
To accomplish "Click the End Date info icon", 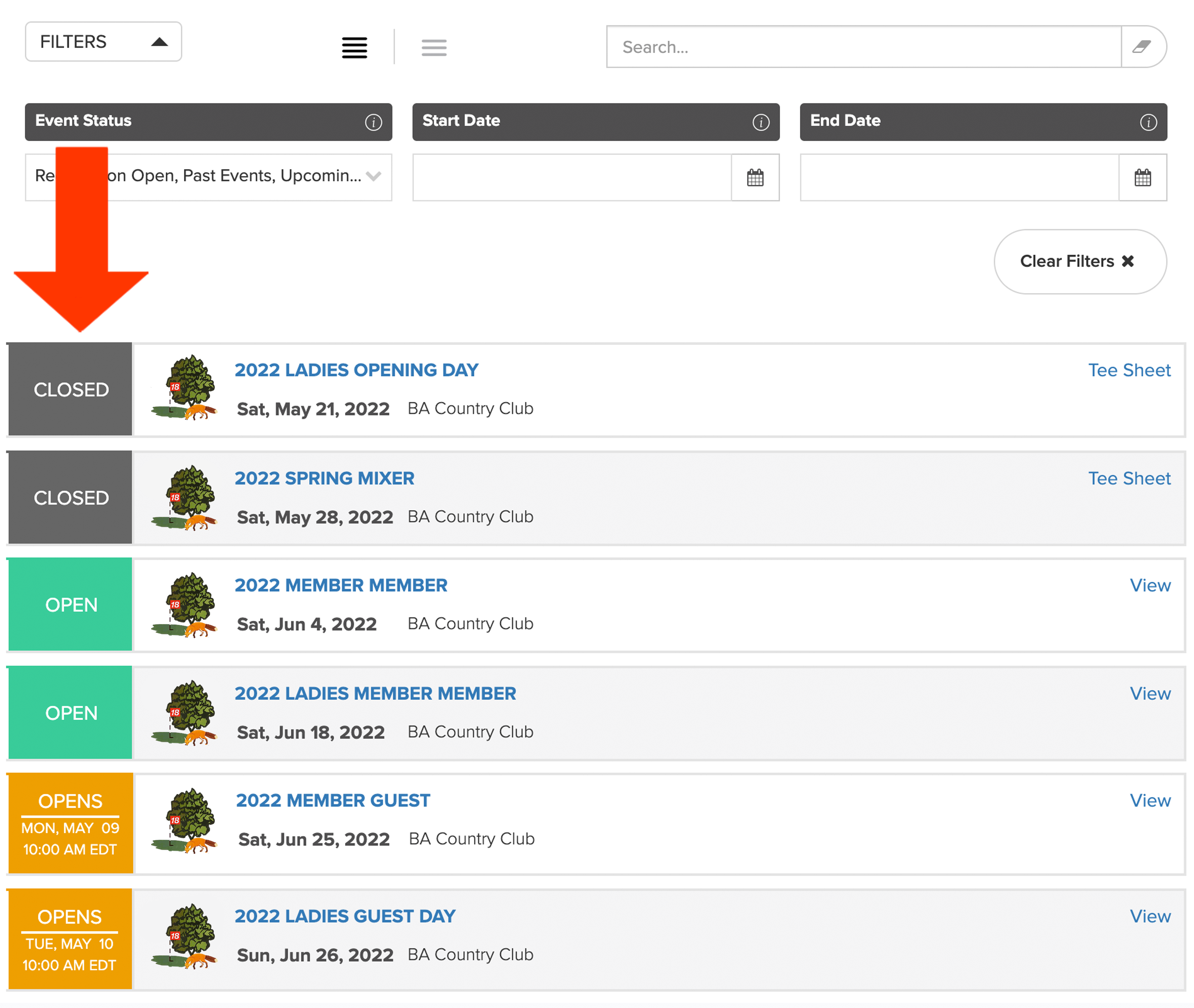I will pyautogui.click(x=1148, y=122).
